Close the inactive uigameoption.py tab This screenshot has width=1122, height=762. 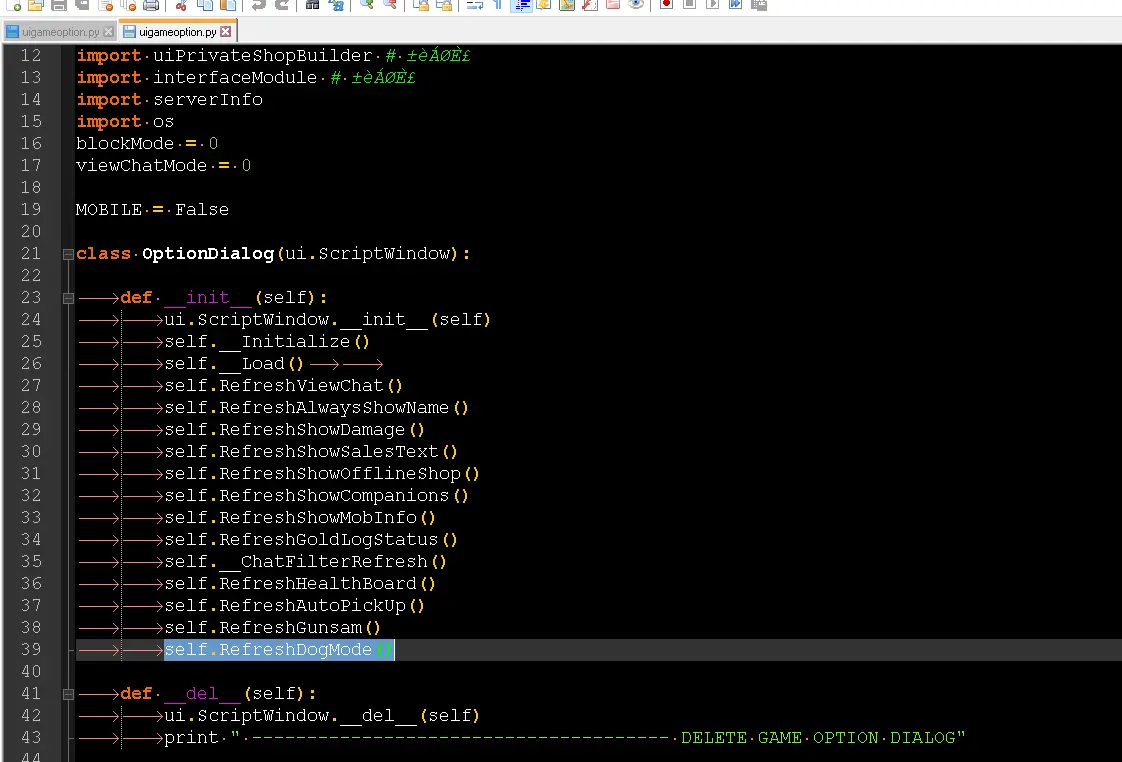(x=109, y=32)
